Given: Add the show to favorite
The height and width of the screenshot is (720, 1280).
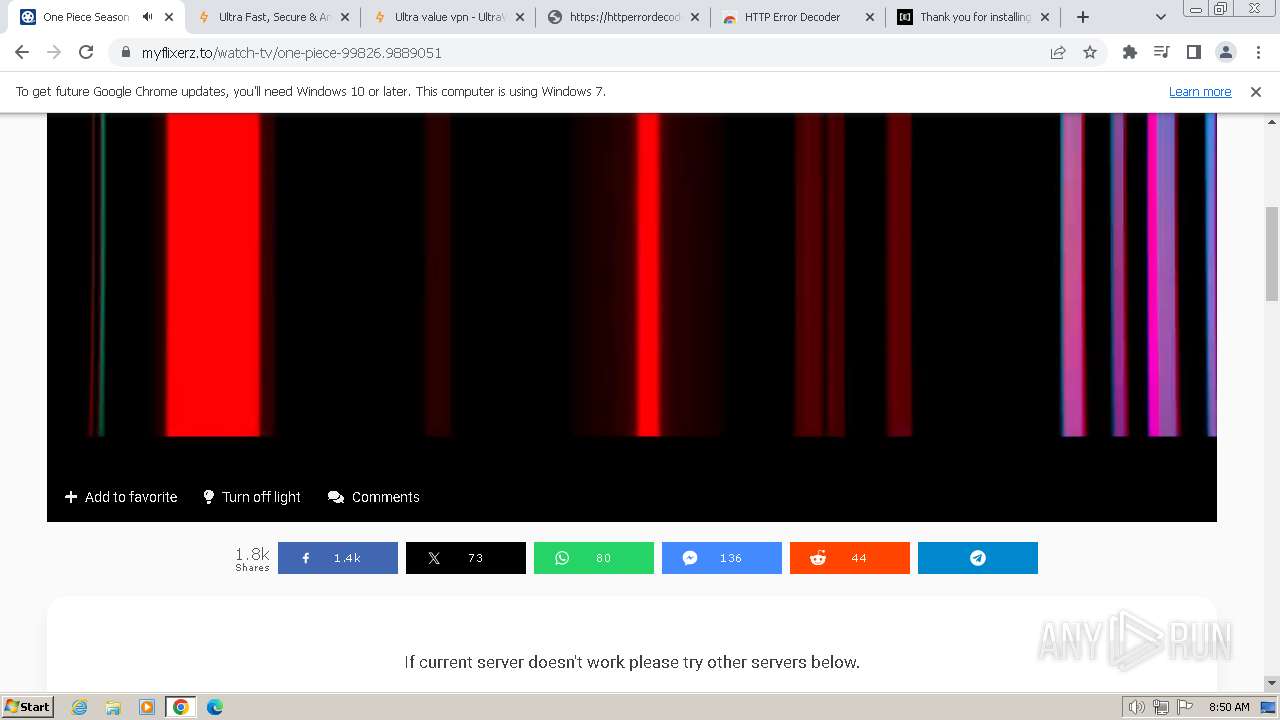Looking at the screenshot, I should click(x=121, y=497).
